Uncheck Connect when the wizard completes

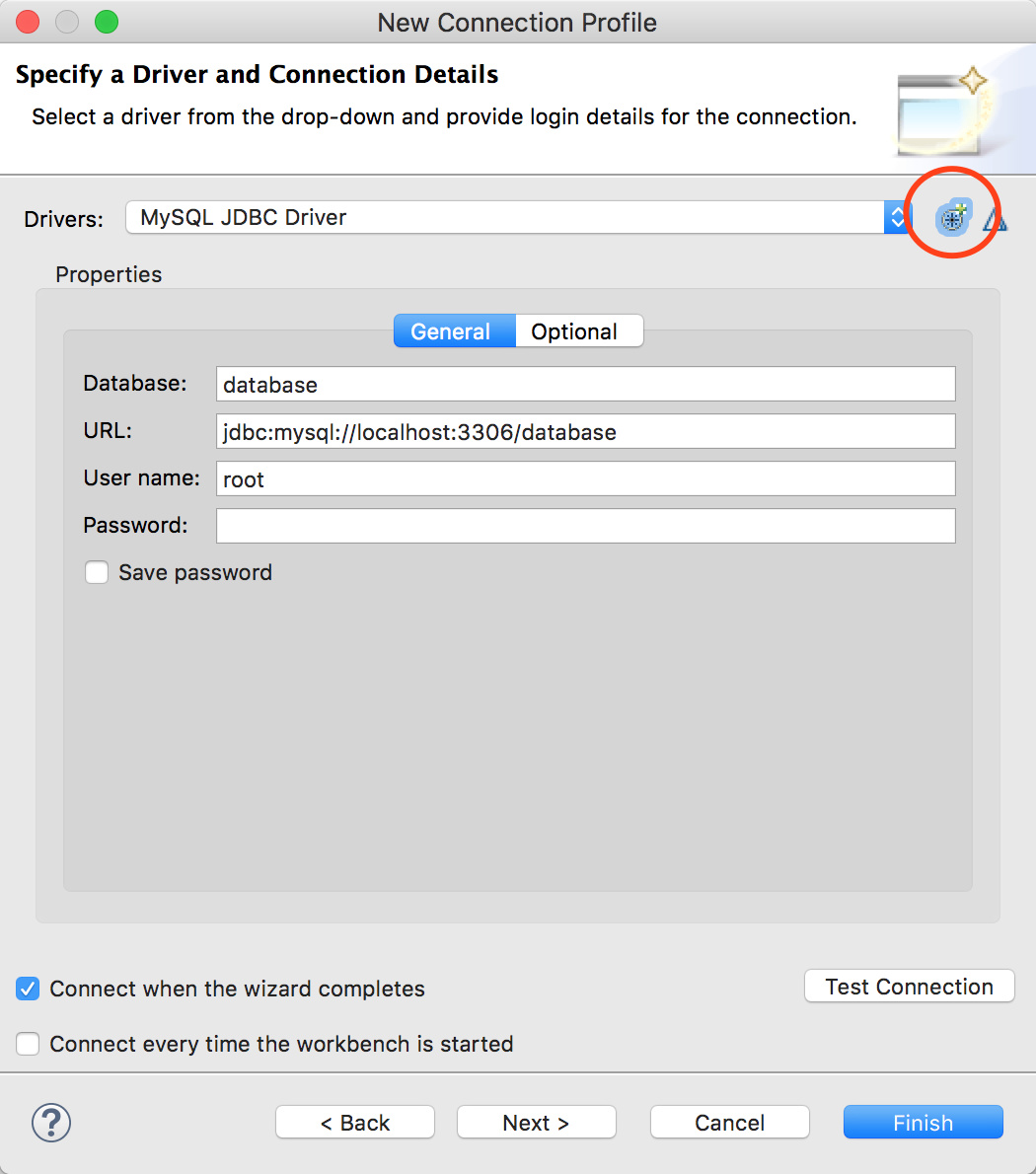tap(28, 989)
